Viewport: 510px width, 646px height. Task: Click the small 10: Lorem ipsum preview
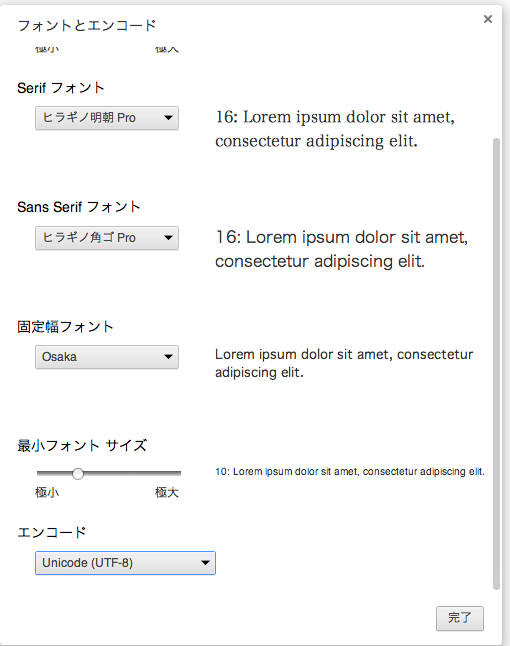pos(350,471)
